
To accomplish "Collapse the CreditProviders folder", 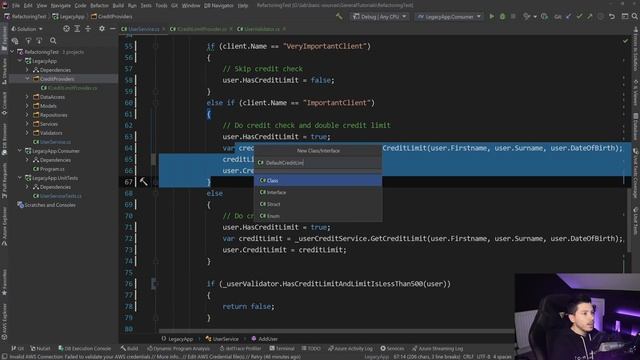I will pos(27,79).
